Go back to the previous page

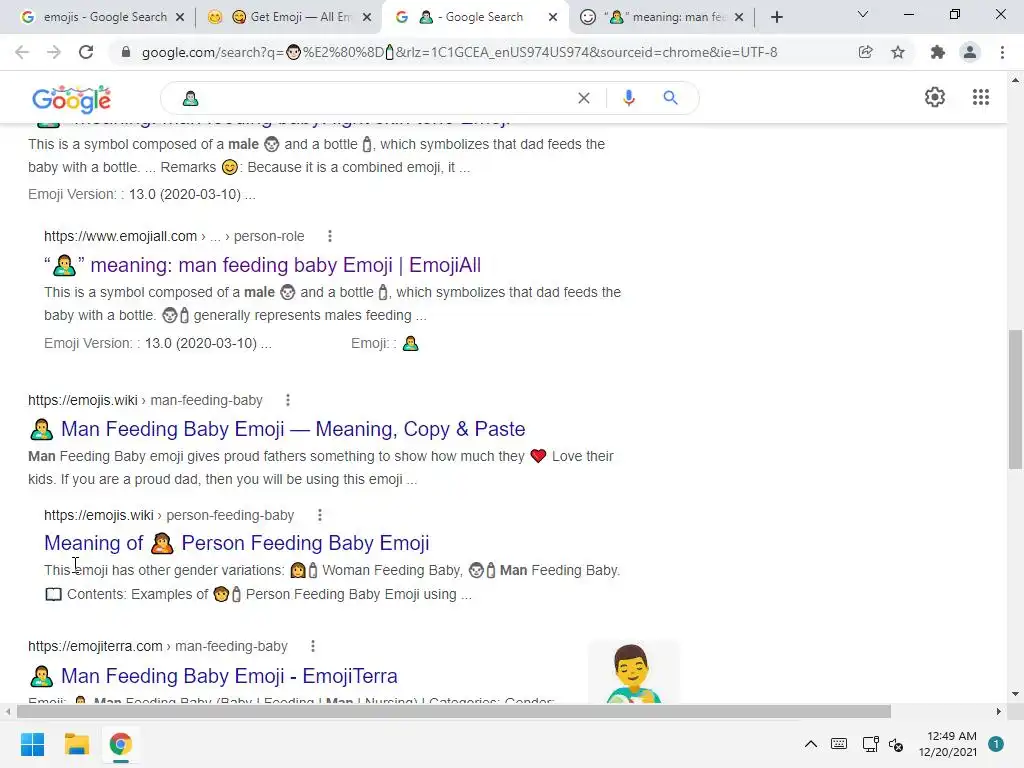(x=22, y=52)
